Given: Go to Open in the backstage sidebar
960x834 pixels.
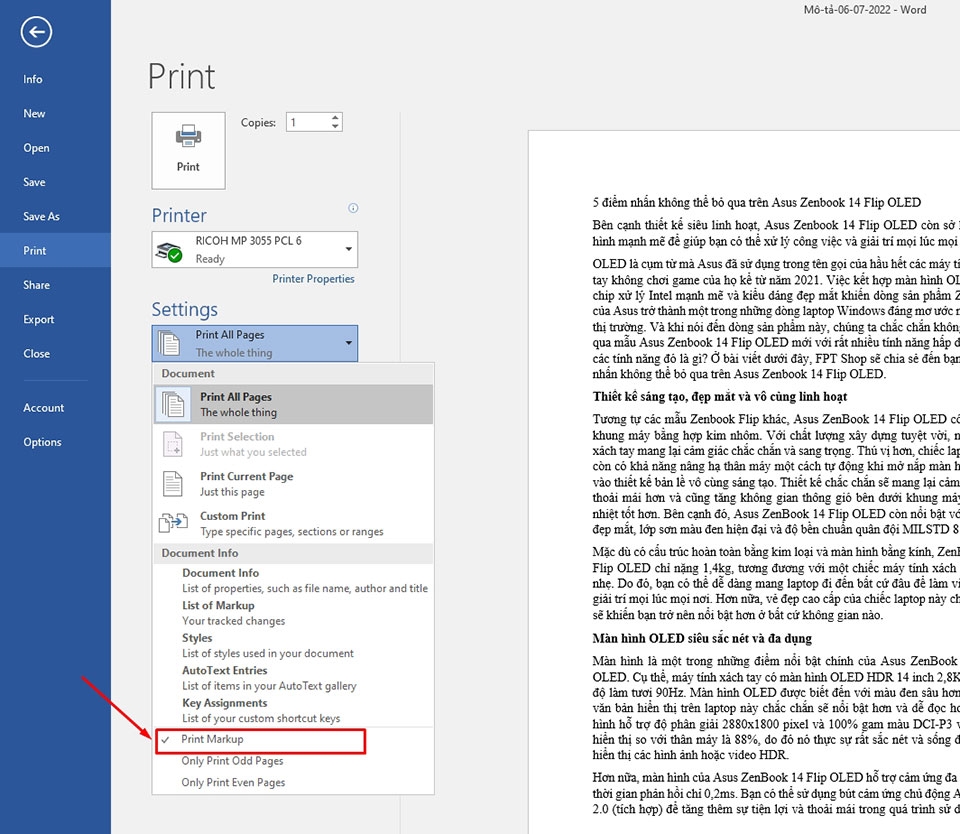Looking at the screenshot, I should (x=55, y=148).
